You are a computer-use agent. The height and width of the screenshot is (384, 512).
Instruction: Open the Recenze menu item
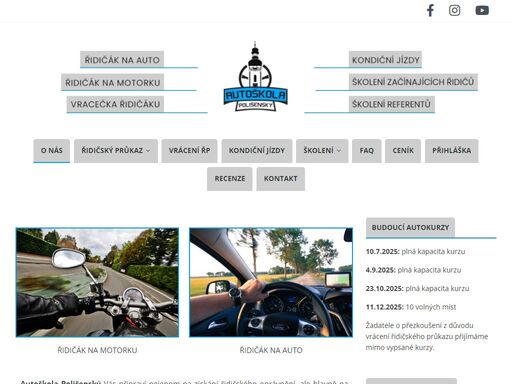[230, 179]
